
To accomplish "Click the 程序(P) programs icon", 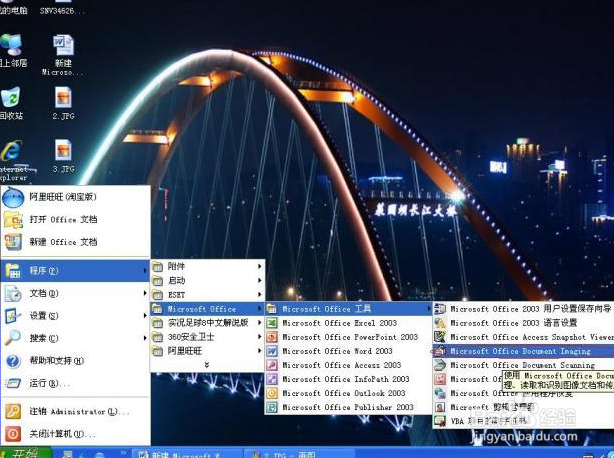I will [x=13, y=270].
